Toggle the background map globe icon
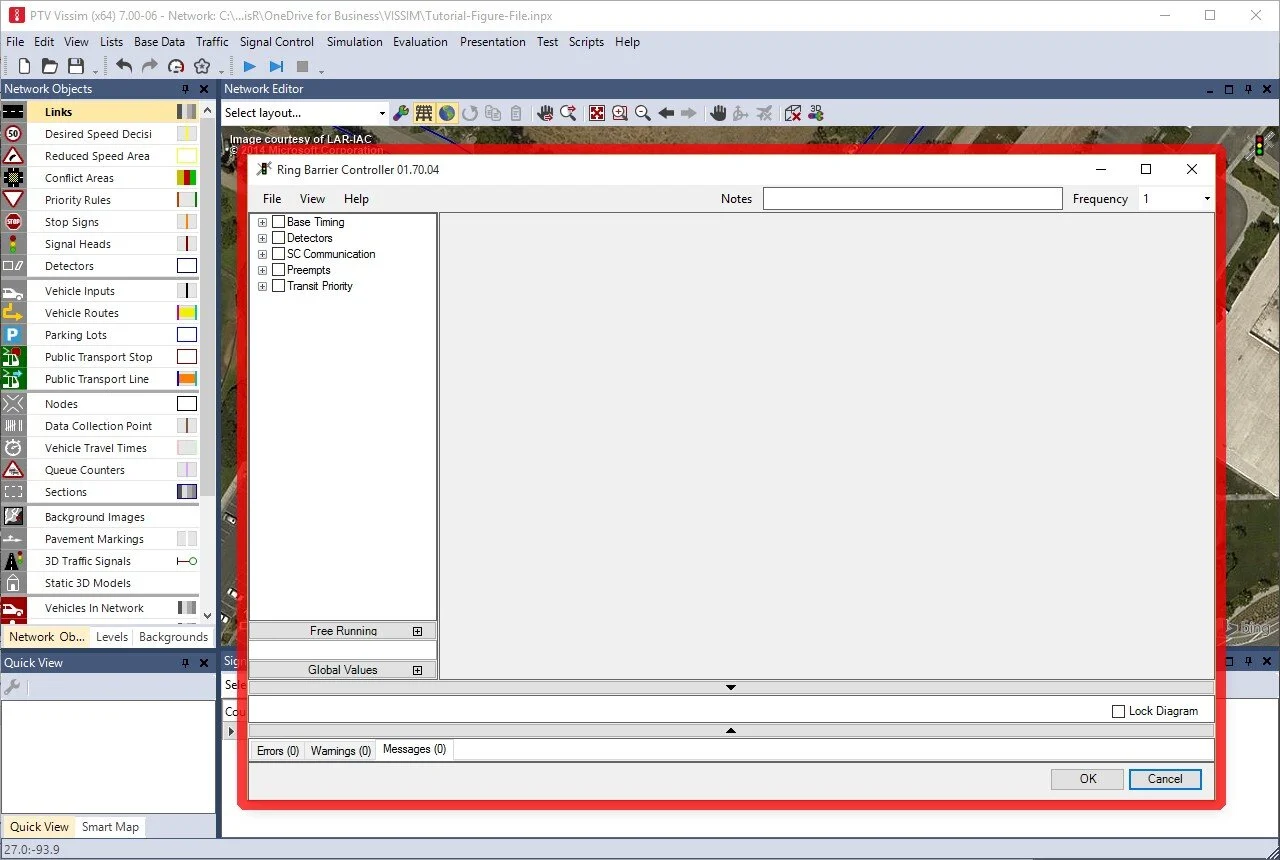This screenshot has height=860, width=1280. (x=446, y=112)
